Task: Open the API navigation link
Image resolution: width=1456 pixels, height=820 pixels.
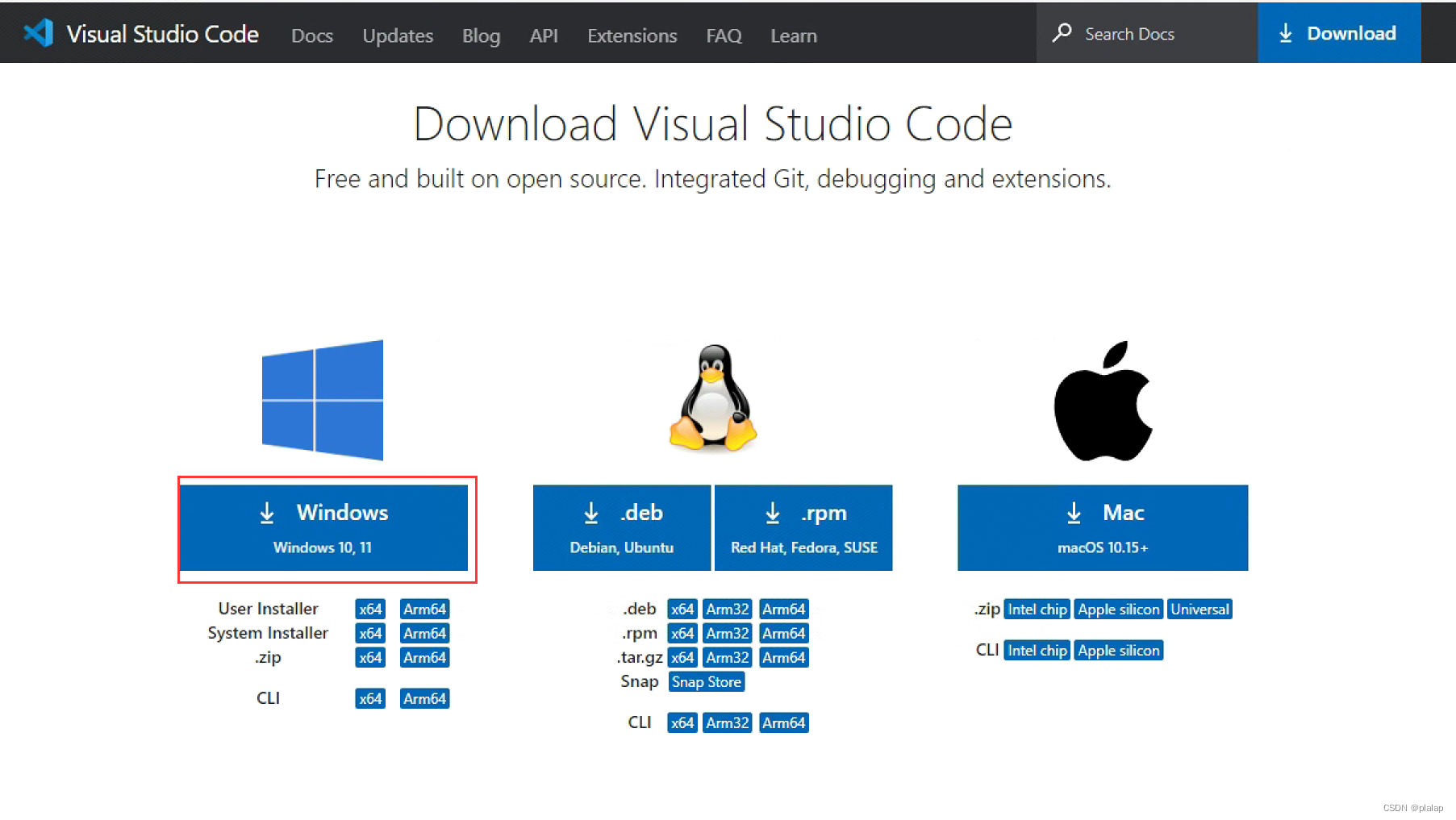Action: tap(544, 35)
